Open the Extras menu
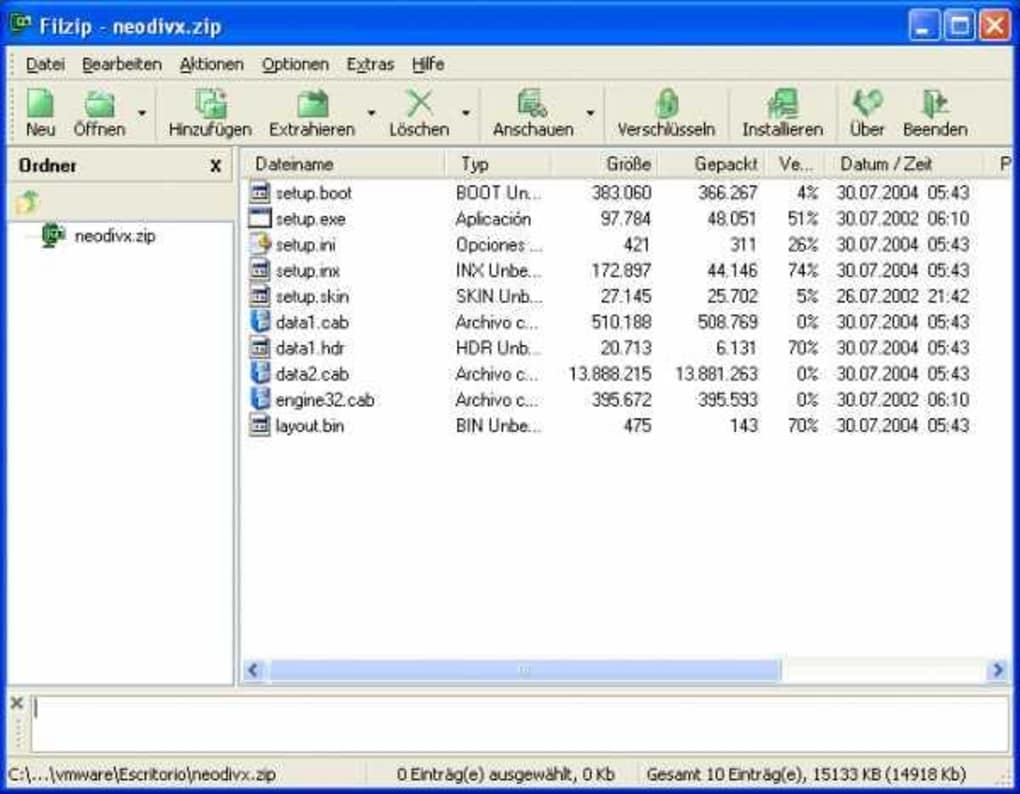 point(370,64)
